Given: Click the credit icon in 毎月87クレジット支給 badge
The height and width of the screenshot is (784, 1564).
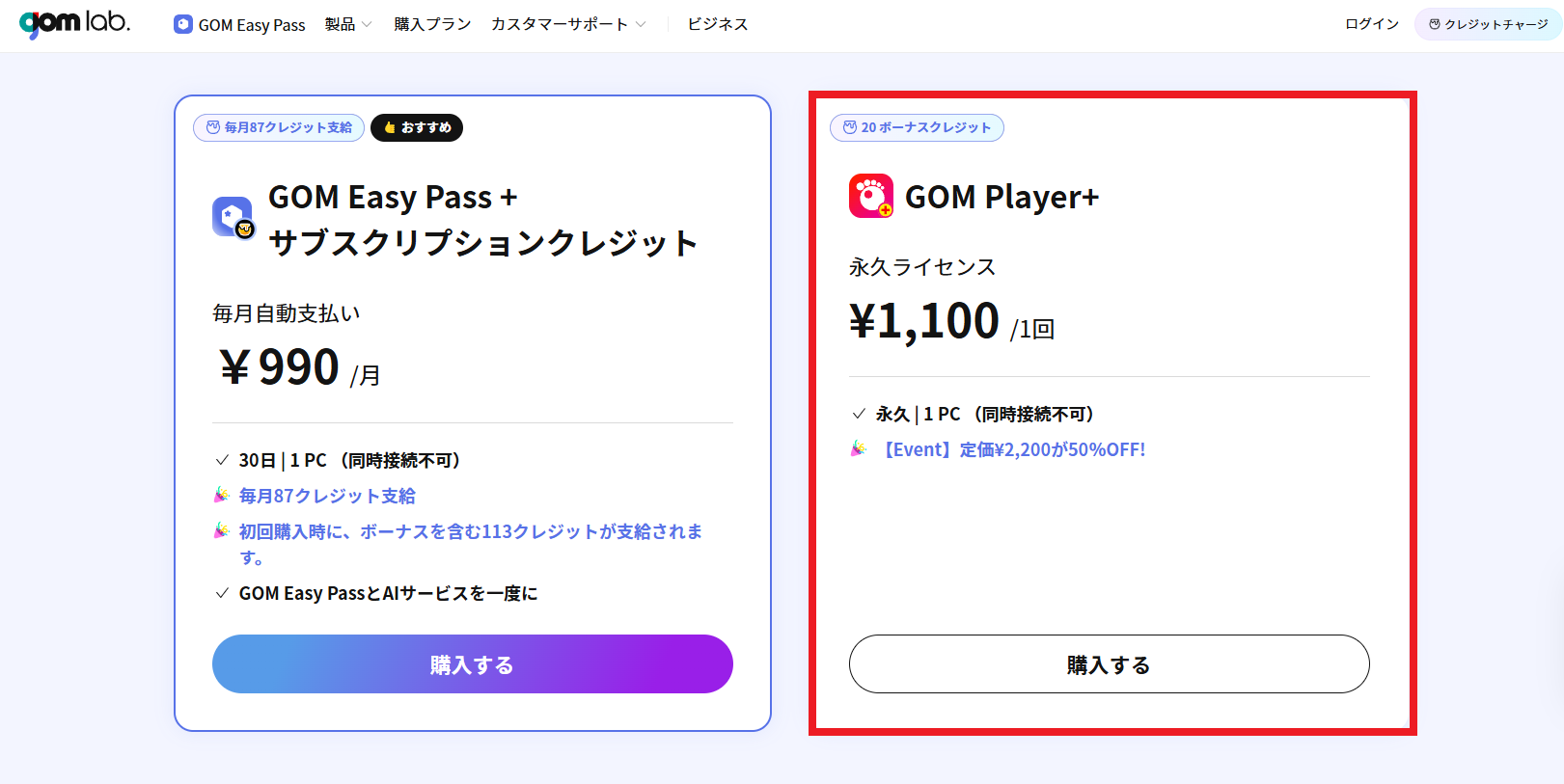Looking at the screenshot, I should coord(213,127).
